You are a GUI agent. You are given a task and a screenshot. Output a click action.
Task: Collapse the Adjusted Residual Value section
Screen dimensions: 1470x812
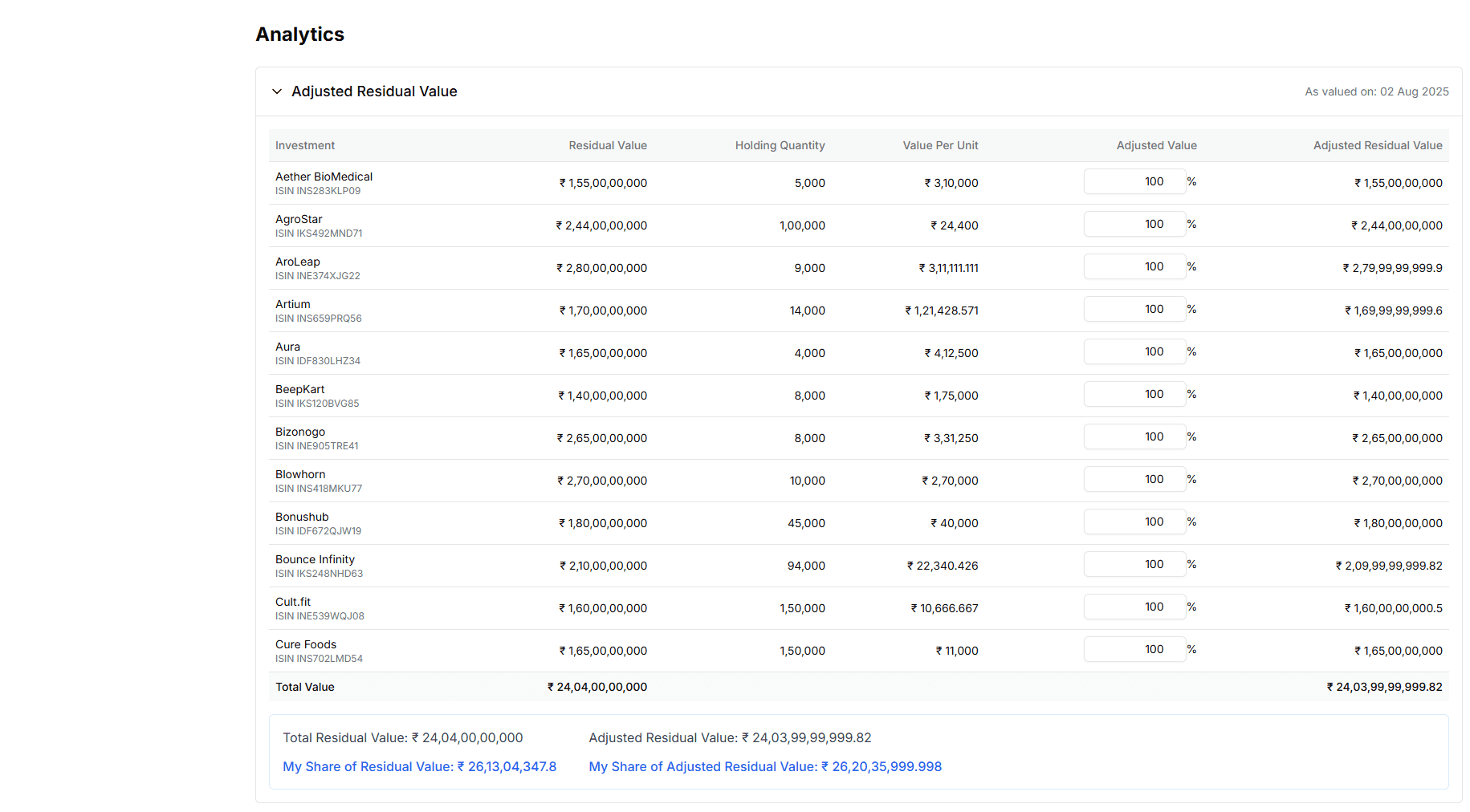[x=277, y=91]
